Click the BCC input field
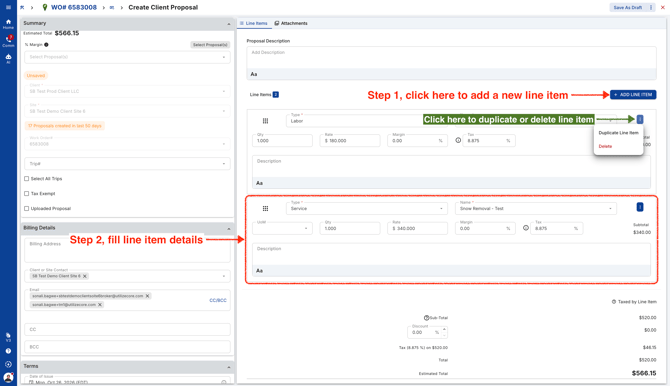Screen dimensions: 670x386 pyautogui.click(x=127, y=347)
